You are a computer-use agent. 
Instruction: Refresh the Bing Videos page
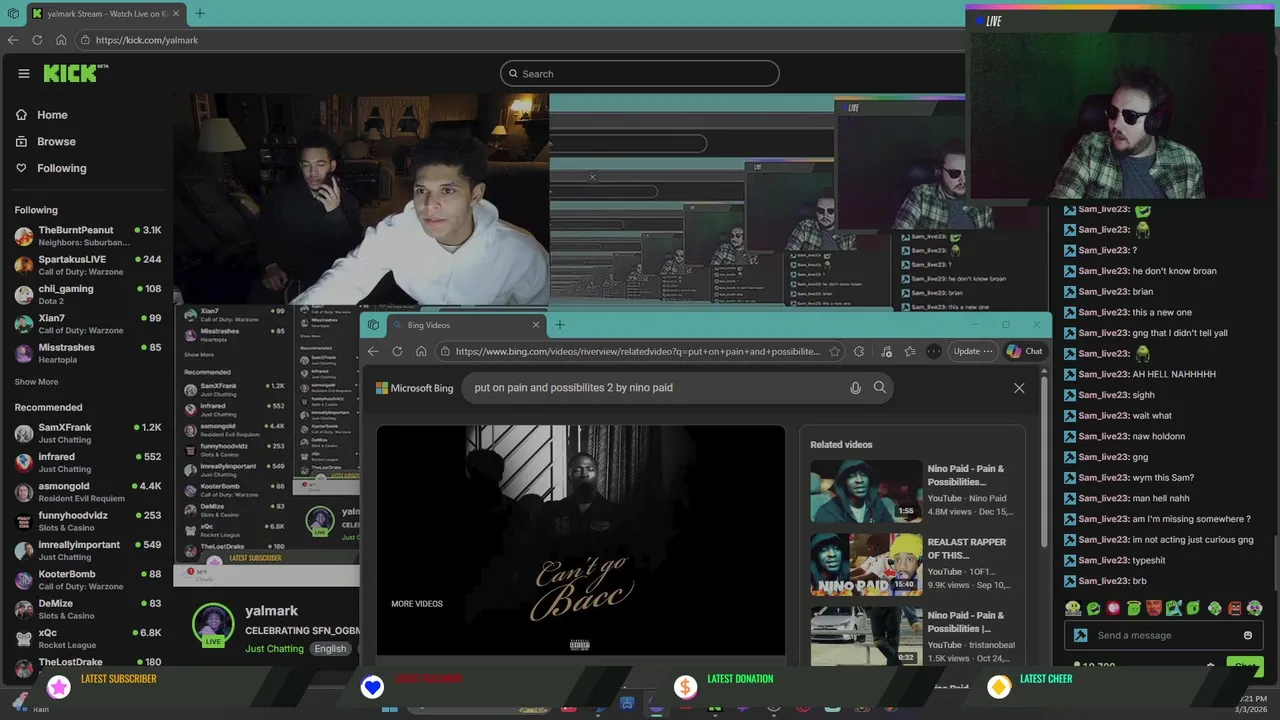pyautogui.click(x=397, y=351)
